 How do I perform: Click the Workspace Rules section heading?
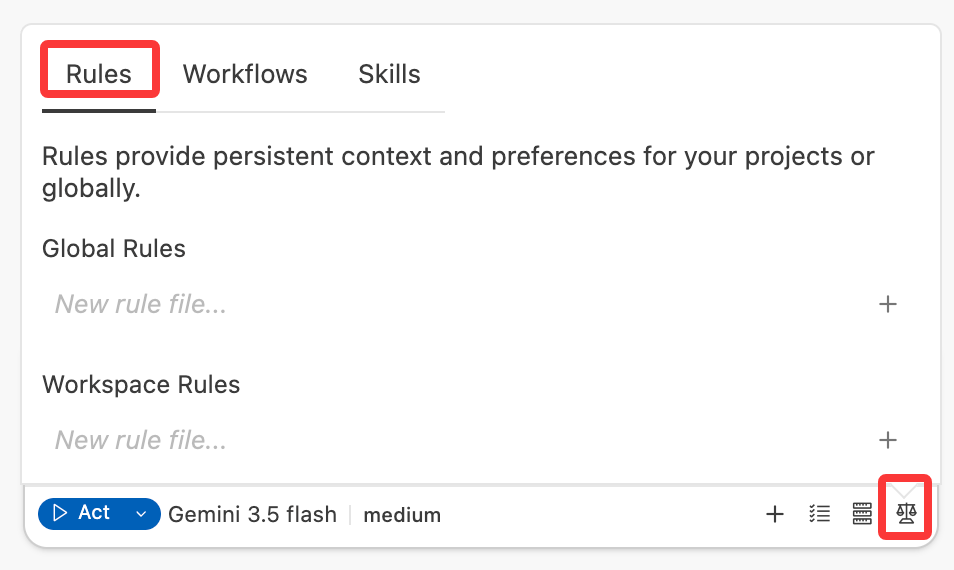click(x=141, y=384)
